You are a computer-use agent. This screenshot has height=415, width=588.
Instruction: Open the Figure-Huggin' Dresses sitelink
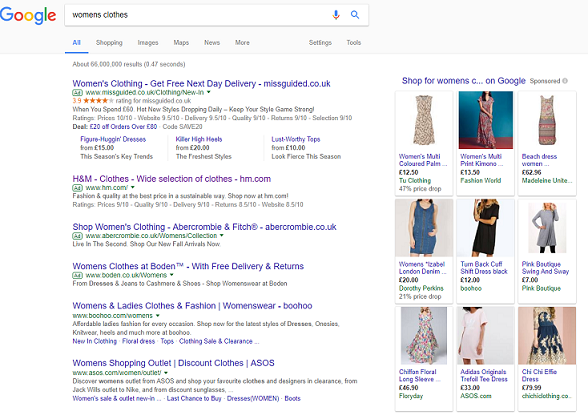pyautogui.click(x=113, y=139)
